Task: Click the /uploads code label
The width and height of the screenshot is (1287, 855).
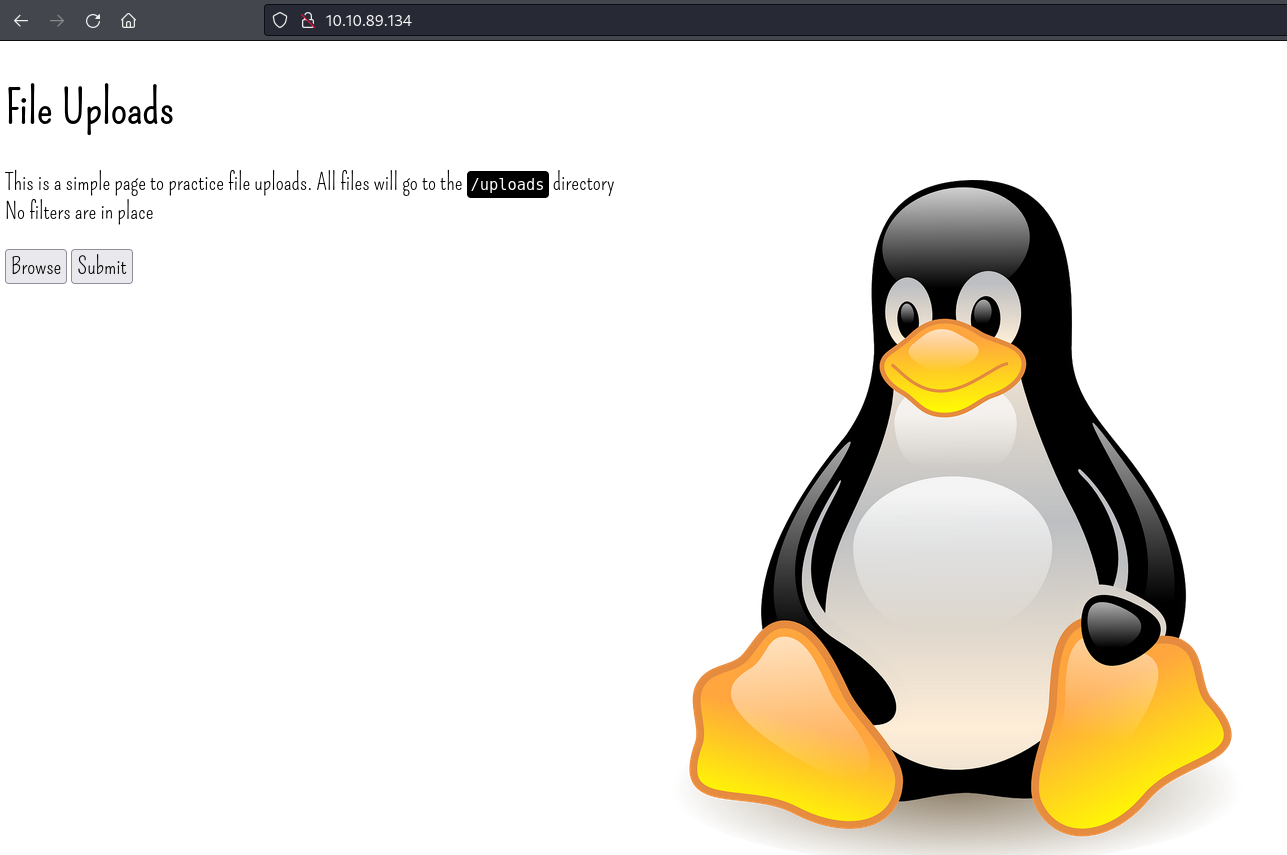Action: (508, 184)
